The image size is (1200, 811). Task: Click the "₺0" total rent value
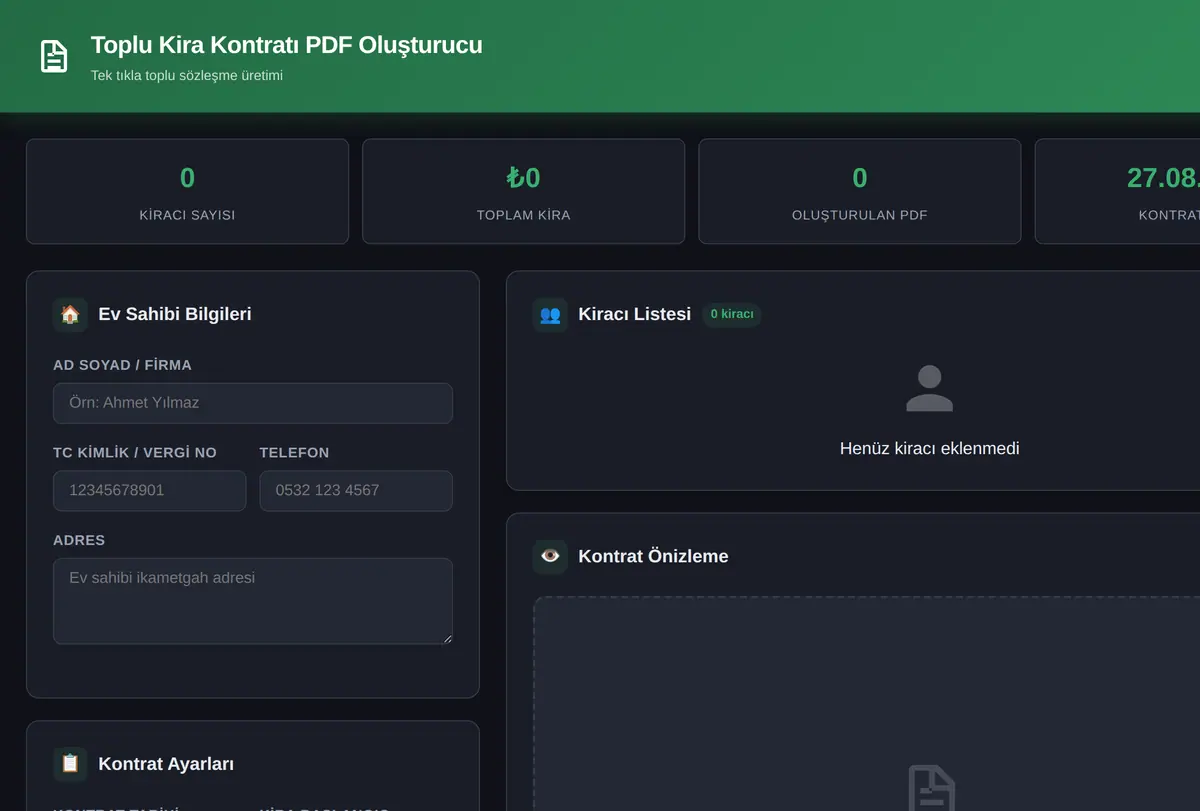523,178
